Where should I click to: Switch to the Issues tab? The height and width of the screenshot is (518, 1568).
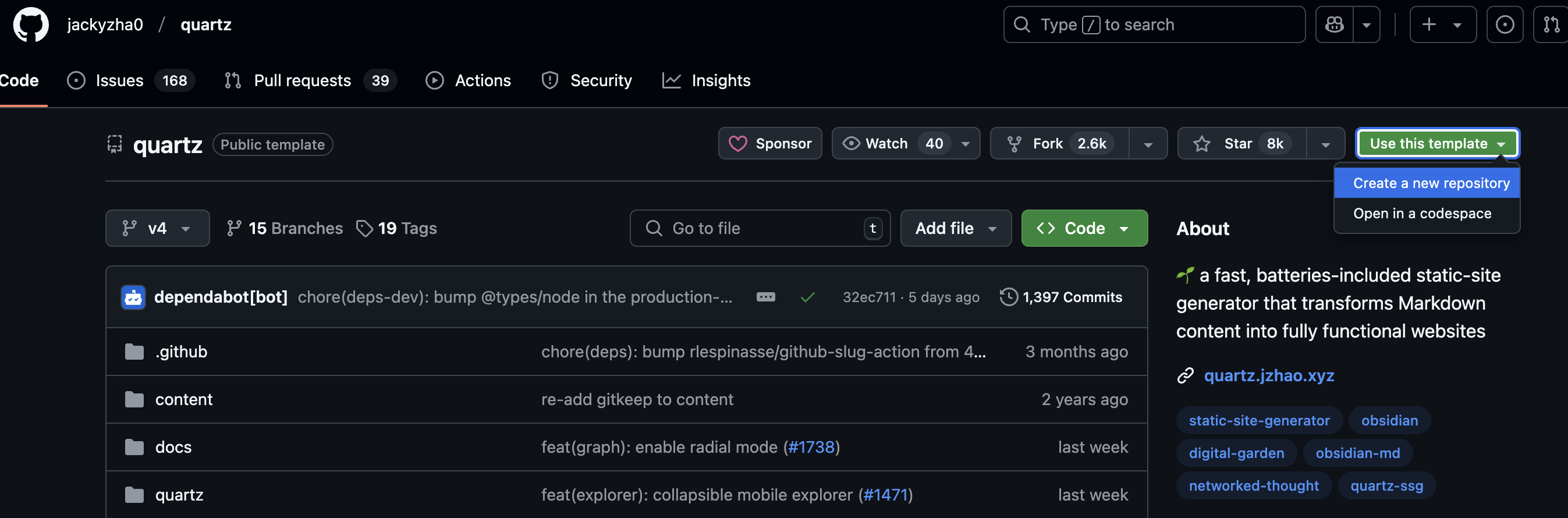130,80
